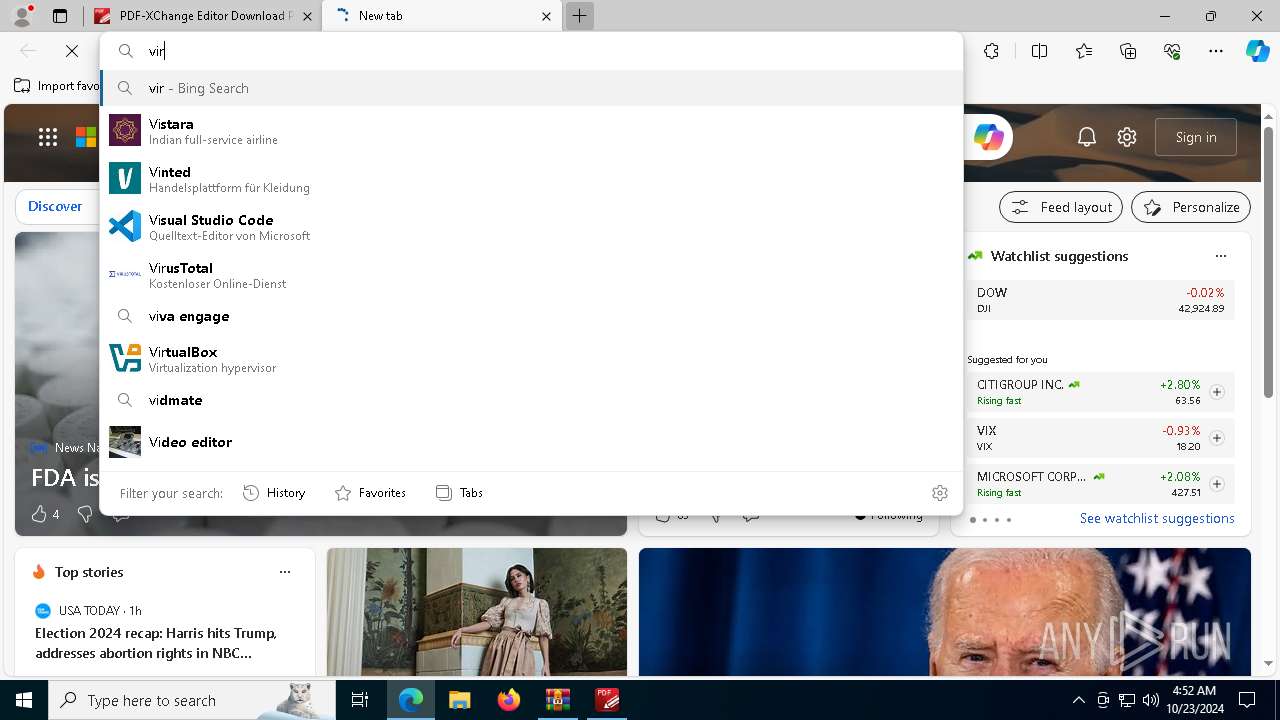The image size is (1280, 720).
Task: Open Copilot on the MSN page
Action: (x=989, y=137)
